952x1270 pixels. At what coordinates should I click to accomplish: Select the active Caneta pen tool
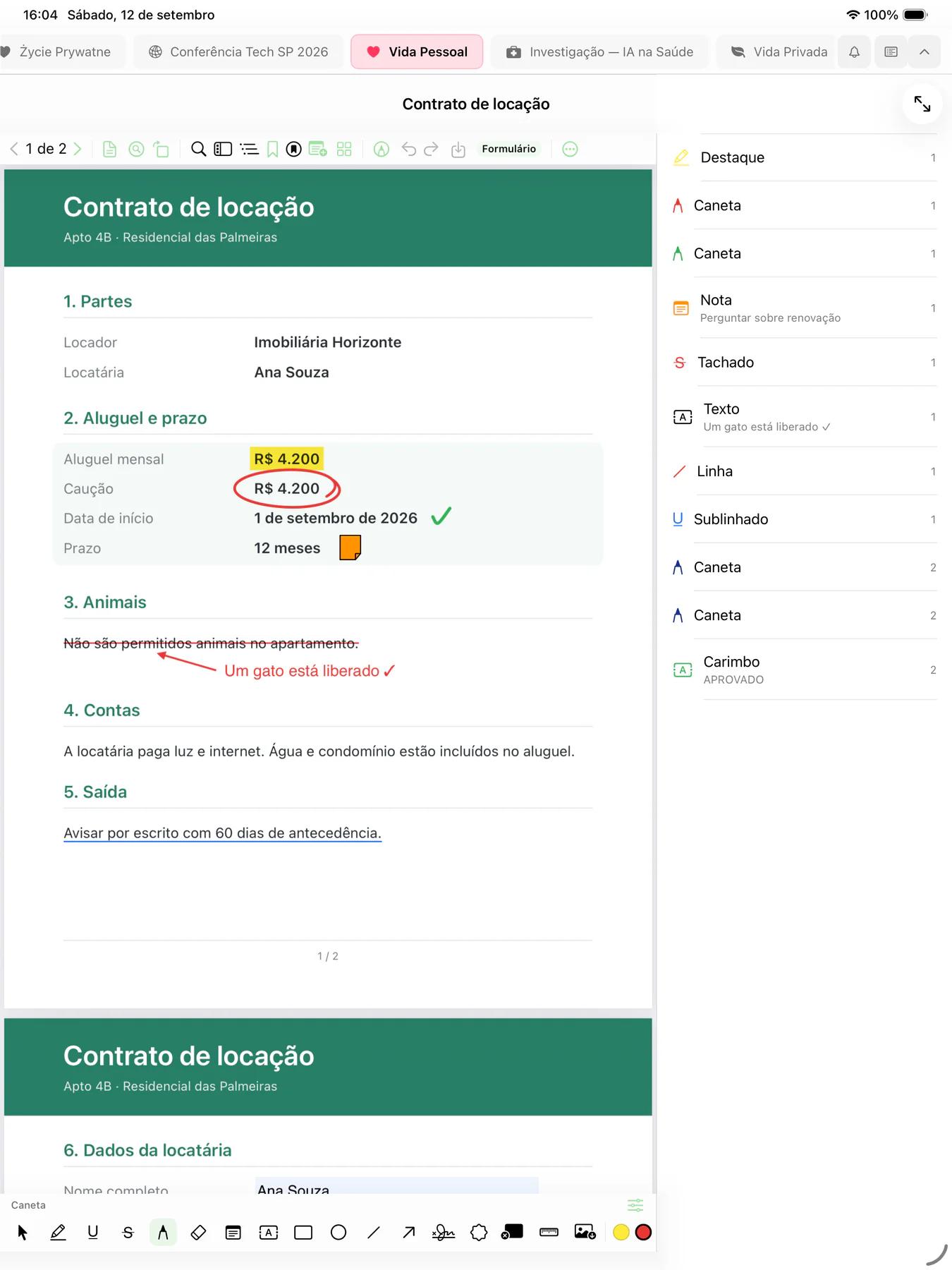click(163, 1233)
